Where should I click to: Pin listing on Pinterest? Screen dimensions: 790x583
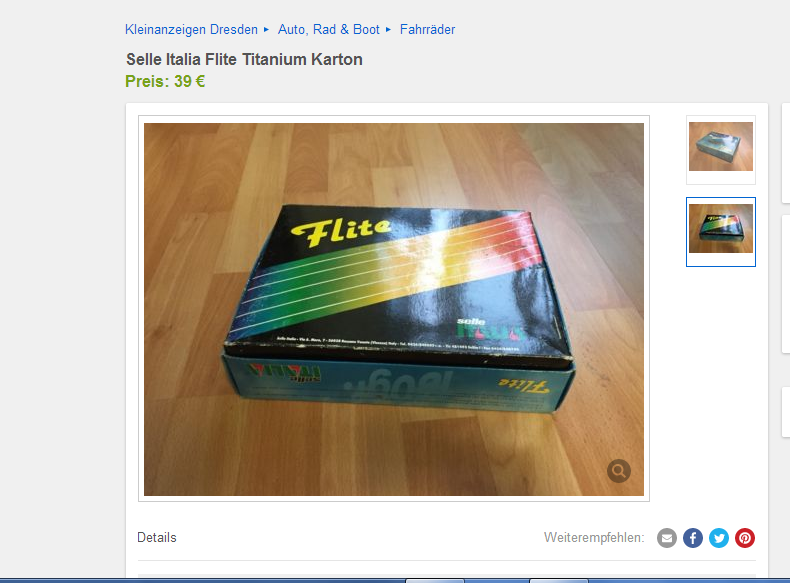(745, 538)
